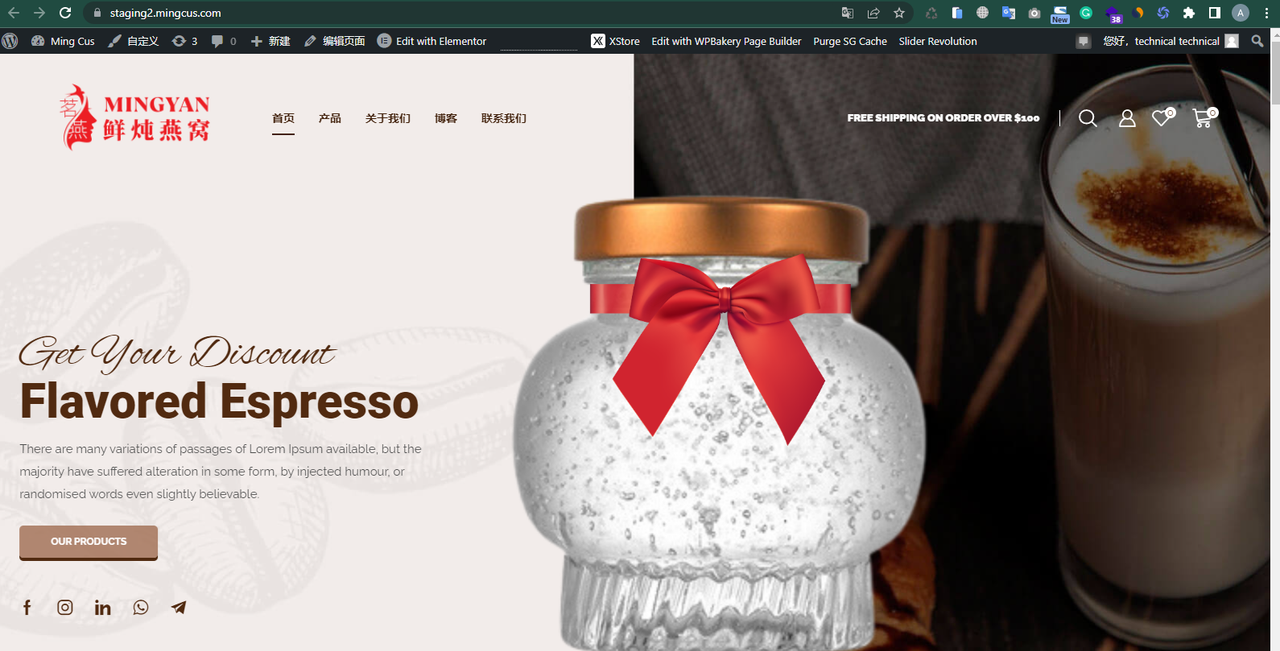Open the Grammarly extension icon

[1086, 13]
